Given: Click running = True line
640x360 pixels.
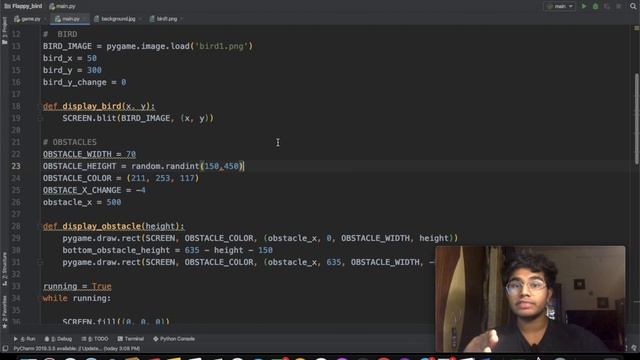Looking at the screenshot, I should coord(77,286).
